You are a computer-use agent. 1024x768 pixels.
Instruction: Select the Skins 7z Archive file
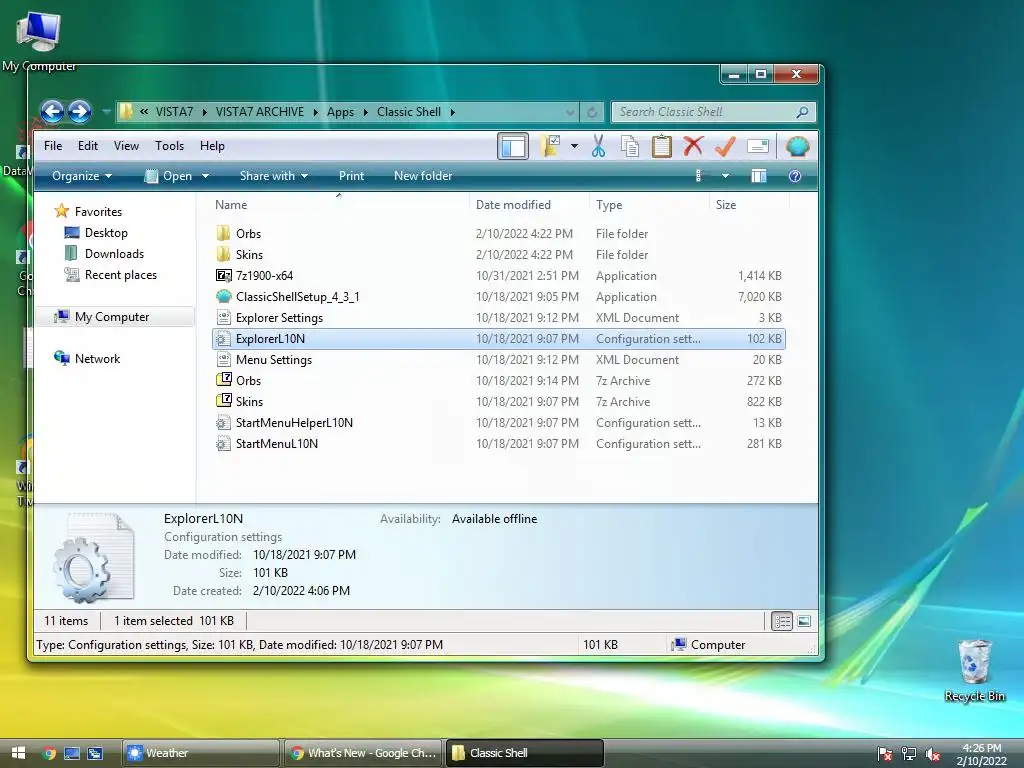tap(499, 401)
